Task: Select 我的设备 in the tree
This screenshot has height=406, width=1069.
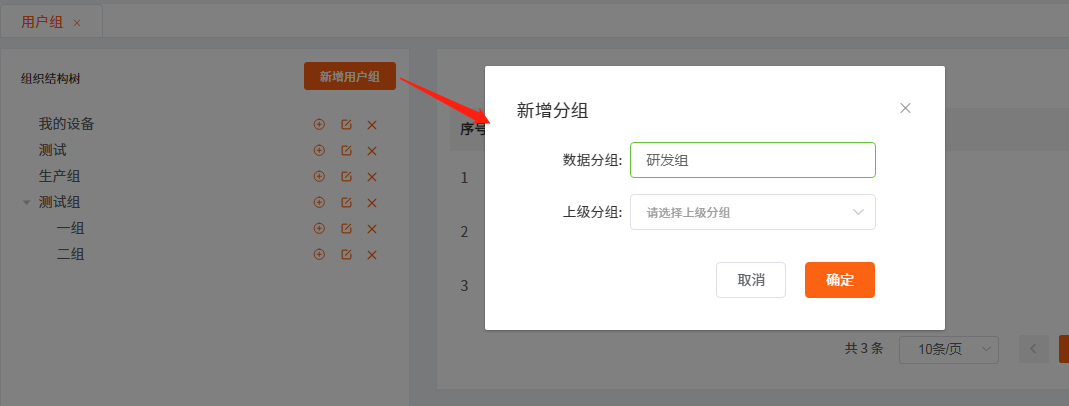Action: coord(66,125)
